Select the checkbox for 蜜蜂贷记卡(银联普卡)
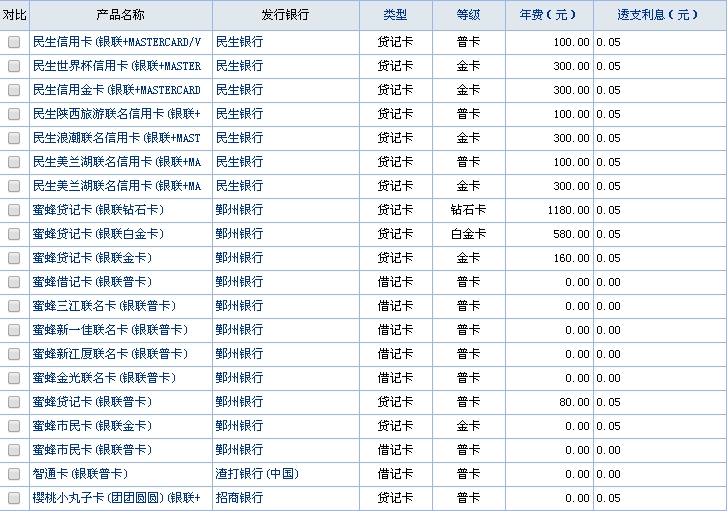 tap(14, 402)
